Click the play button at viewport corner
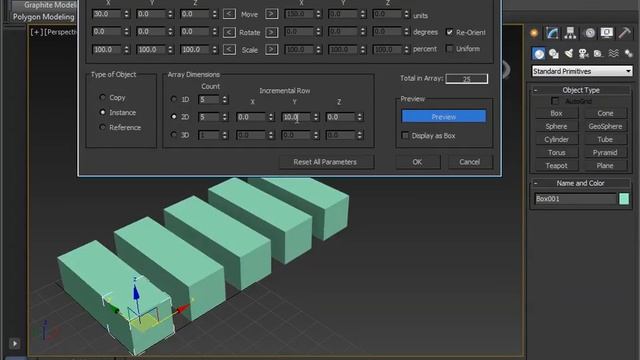This screenshot has height=360, width=640. (x=15, y=344)
